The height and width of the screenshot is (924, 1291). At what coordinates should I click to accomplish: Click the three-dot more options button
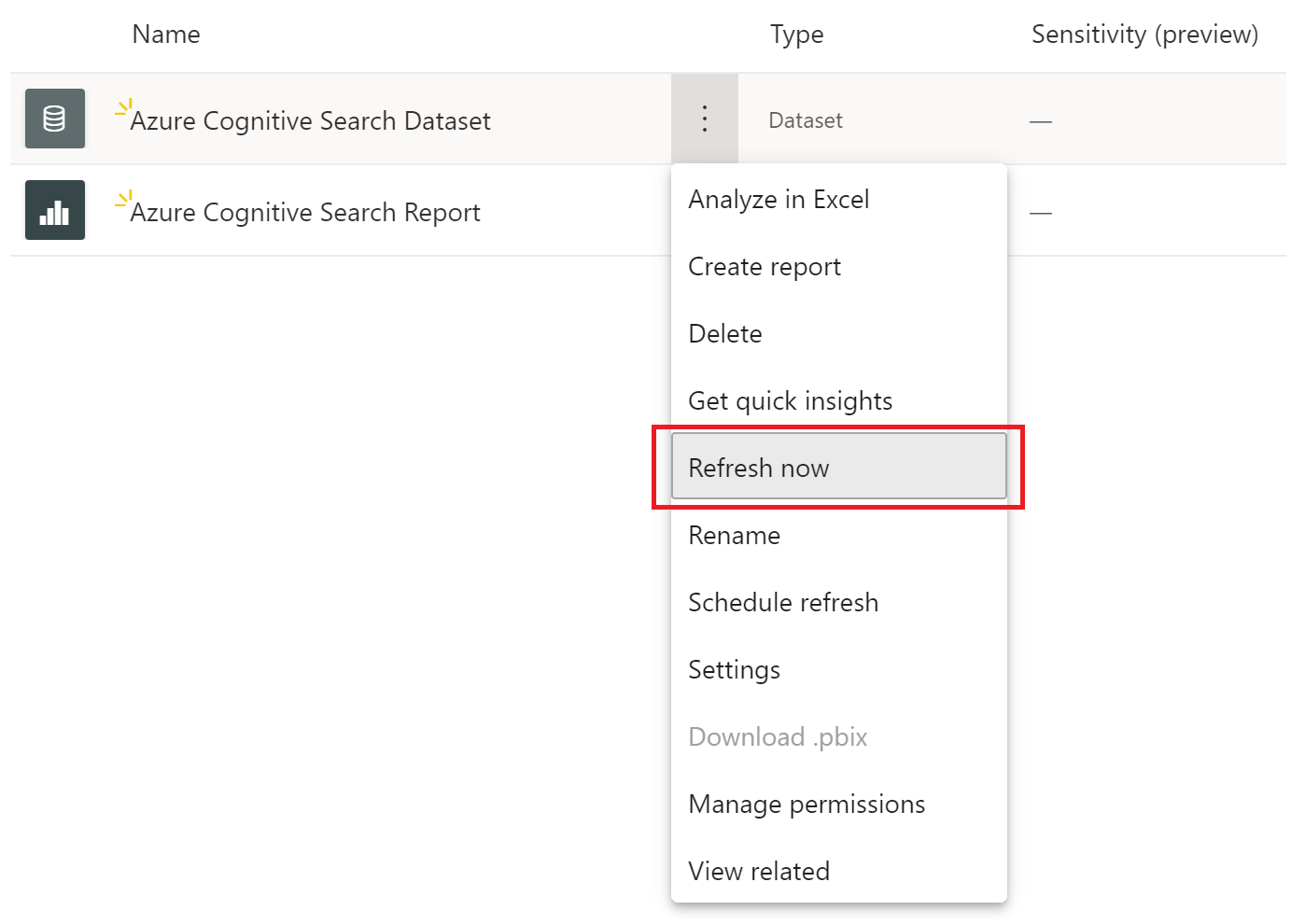(705, 119)
